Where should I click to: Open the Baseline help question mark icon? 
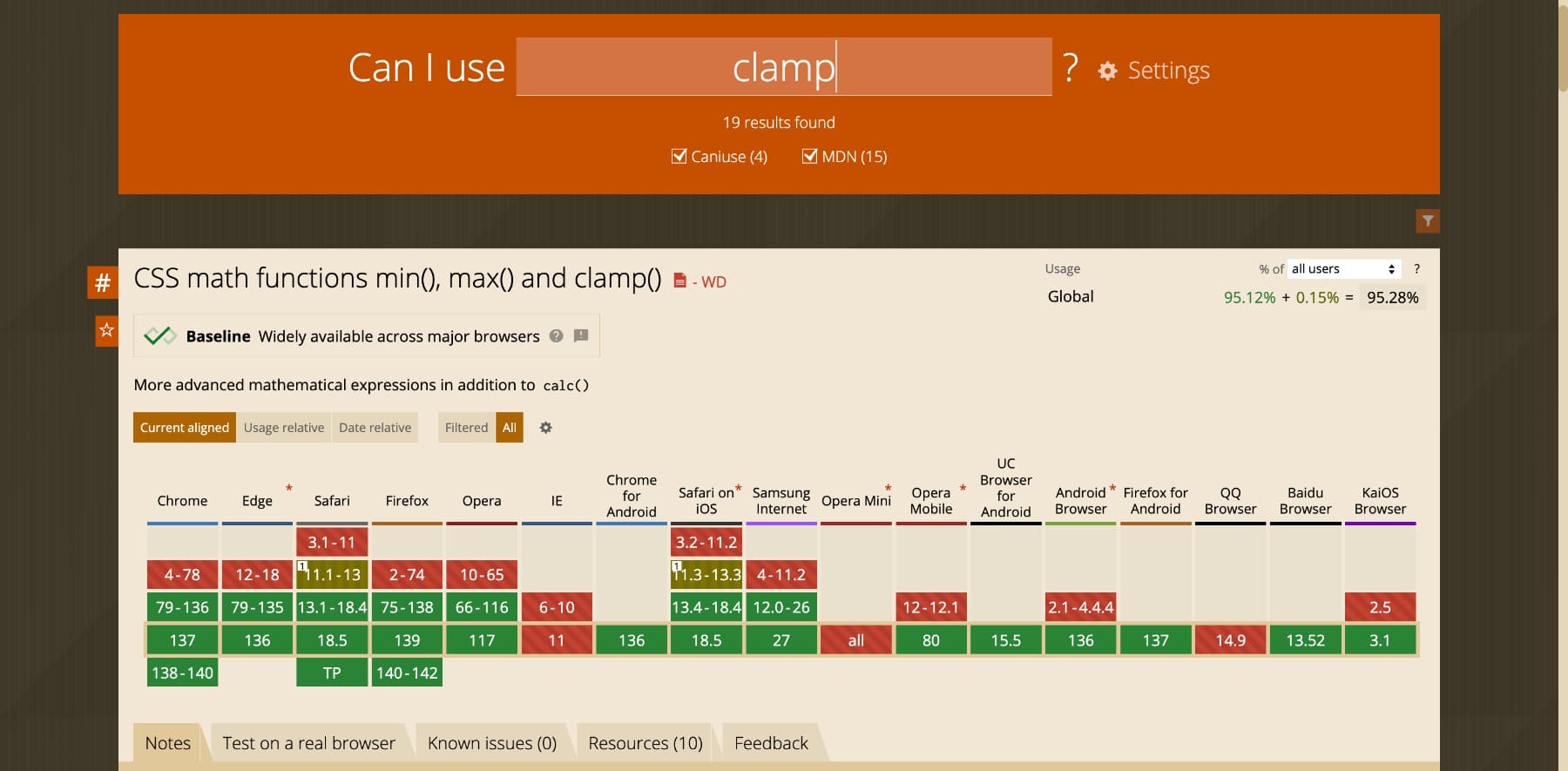tap(556, 335)
